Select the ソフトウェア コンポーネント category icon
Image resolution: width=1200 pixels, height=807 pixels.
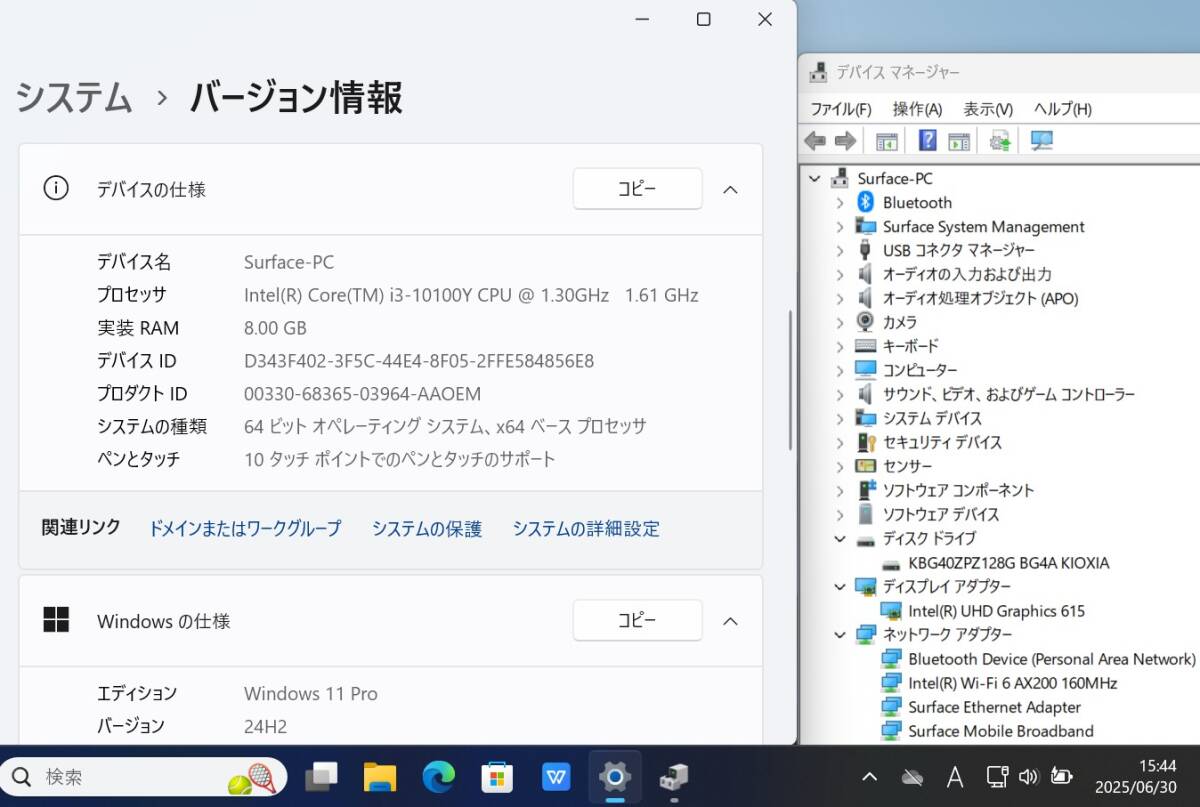[866, 491]
